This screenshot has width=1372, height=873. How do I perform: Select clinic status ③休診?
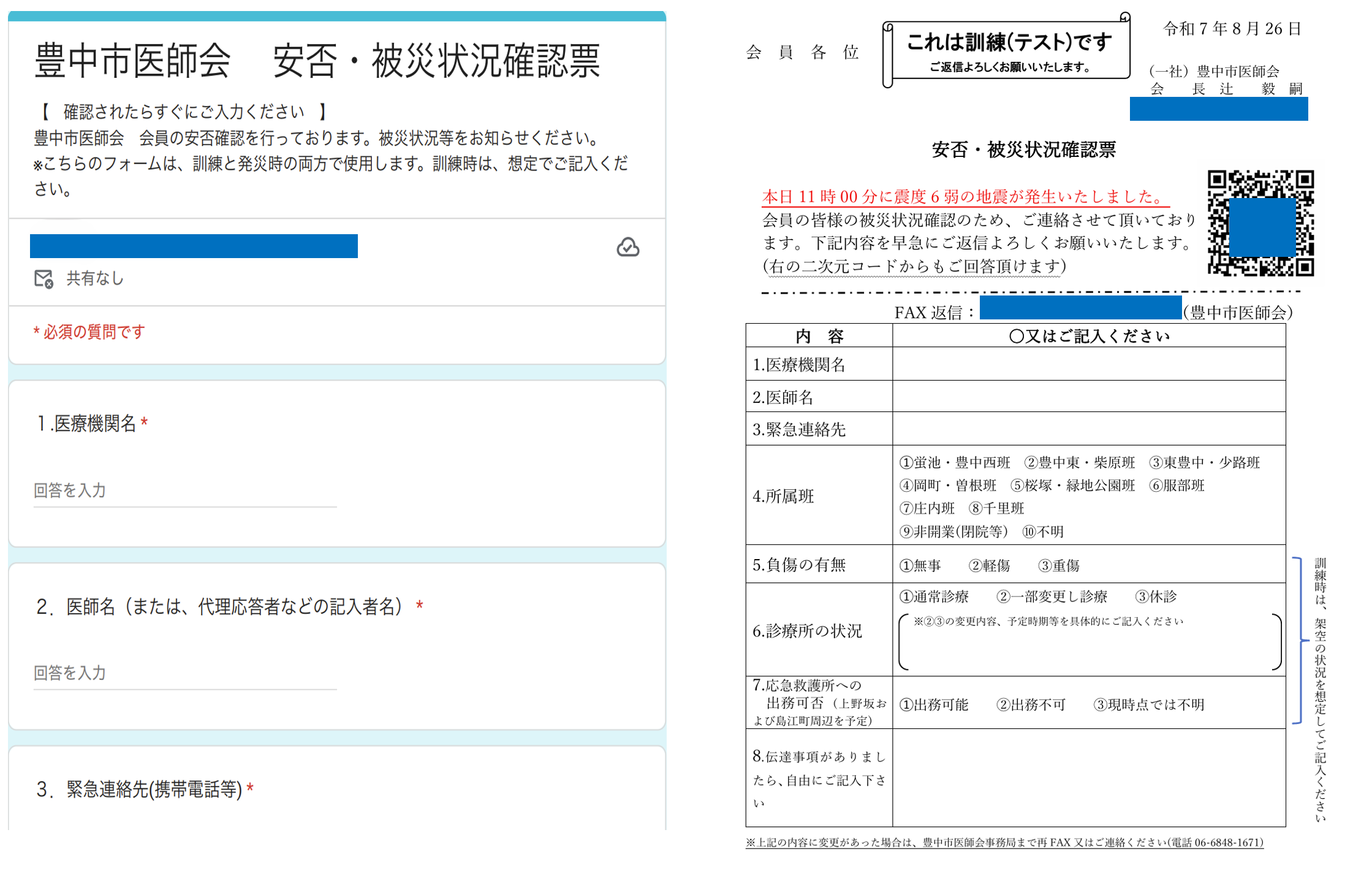coord(1156,597)
